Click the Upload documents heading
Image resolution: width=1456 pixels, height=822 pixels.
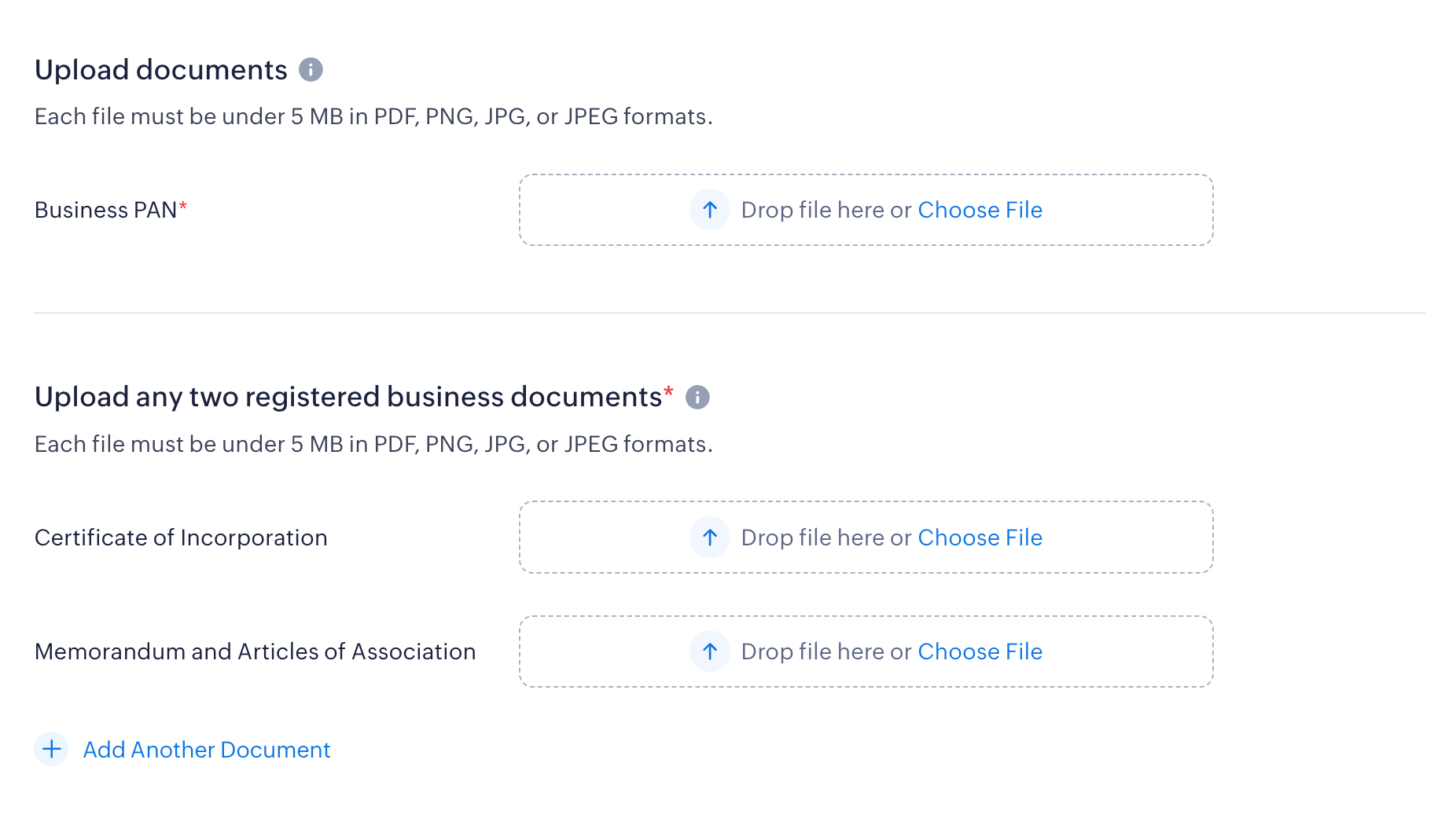(x=161, y=70)
